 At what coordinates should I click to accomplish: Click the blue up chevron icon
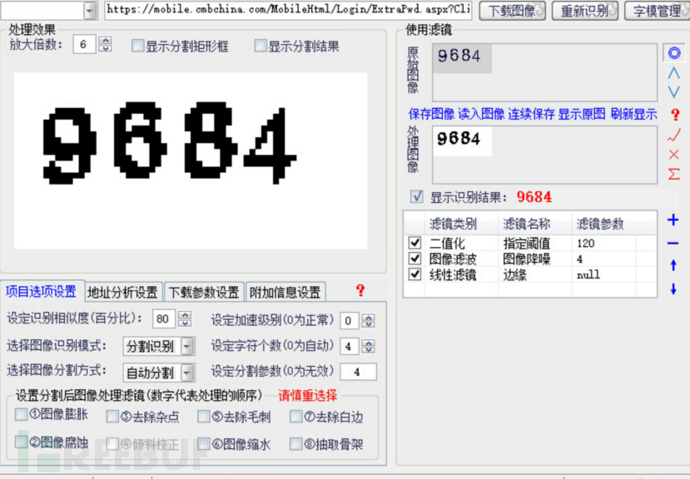674,73
